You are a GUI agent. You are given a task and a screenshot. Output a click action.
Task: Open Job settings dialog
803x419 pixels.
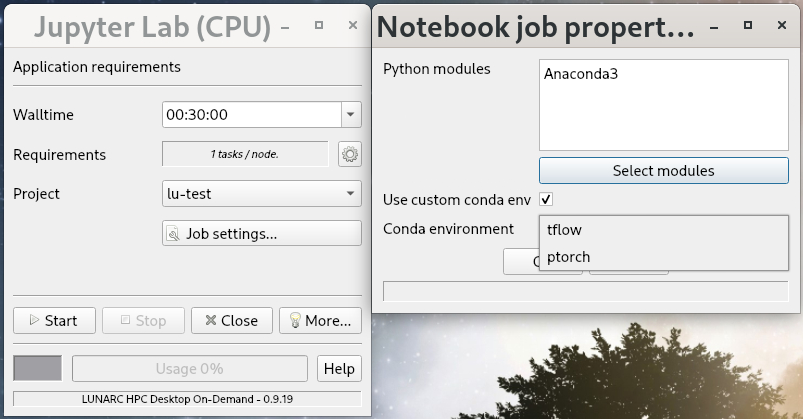click(x=262, y=234)
